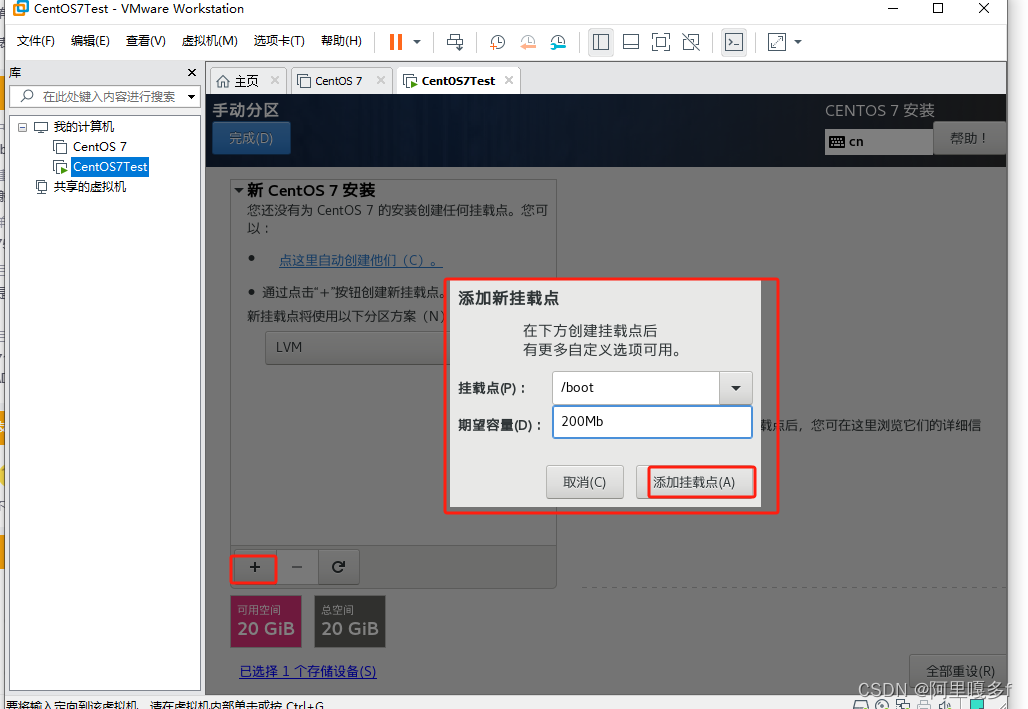Screen dimensions: 1028x709
Task: Switch to the CentOS 7 tab
Action: point(338,80)
